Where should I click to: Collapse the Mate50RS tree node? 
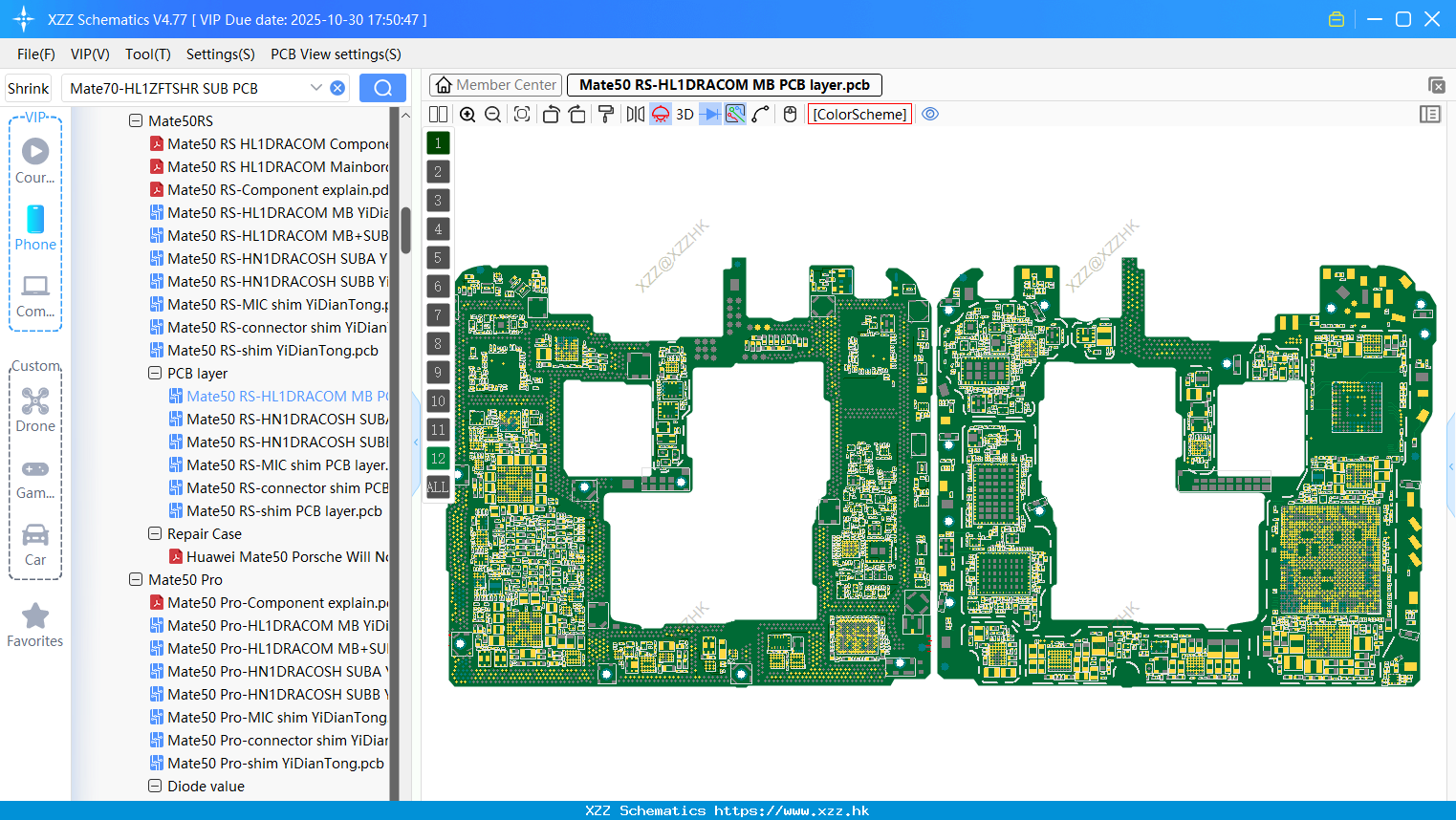[136, 120]
